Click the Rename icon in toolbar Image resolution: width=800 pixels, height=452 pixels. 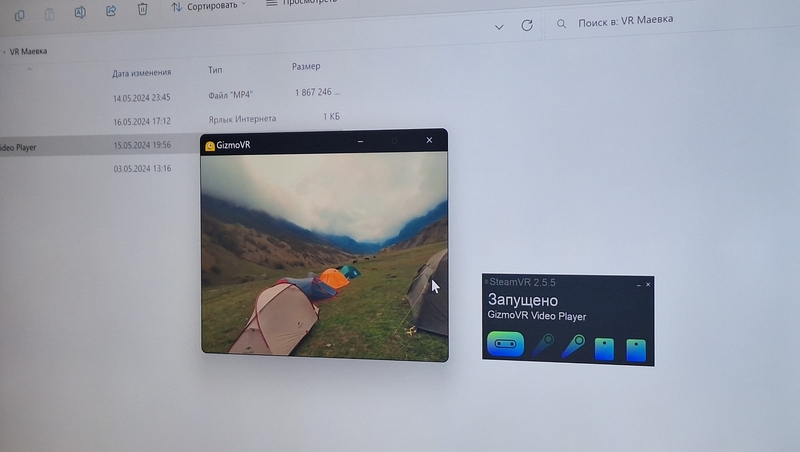tap(80, 12)
